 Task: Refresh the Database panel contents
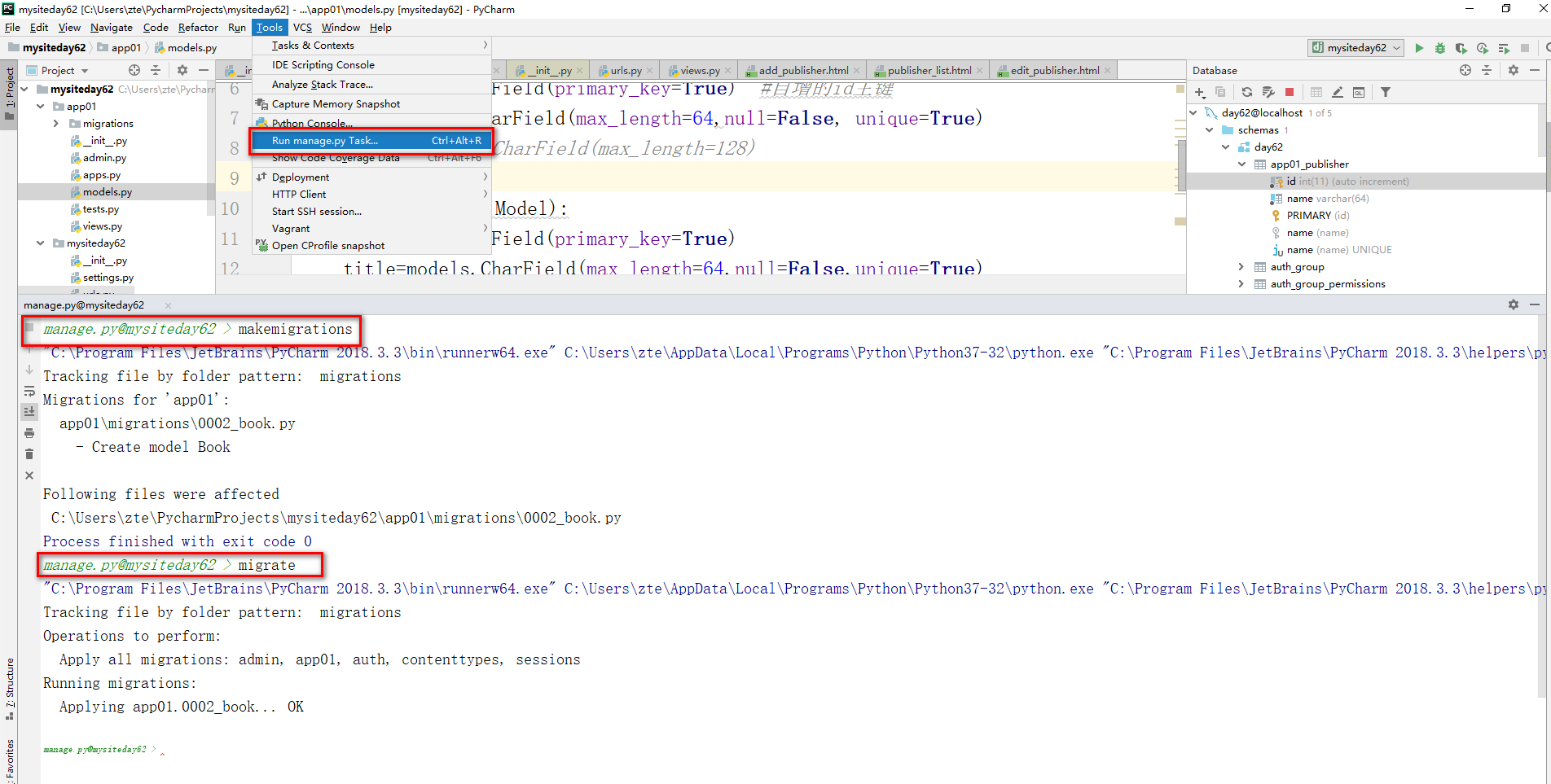click(x=1247, y=92)
